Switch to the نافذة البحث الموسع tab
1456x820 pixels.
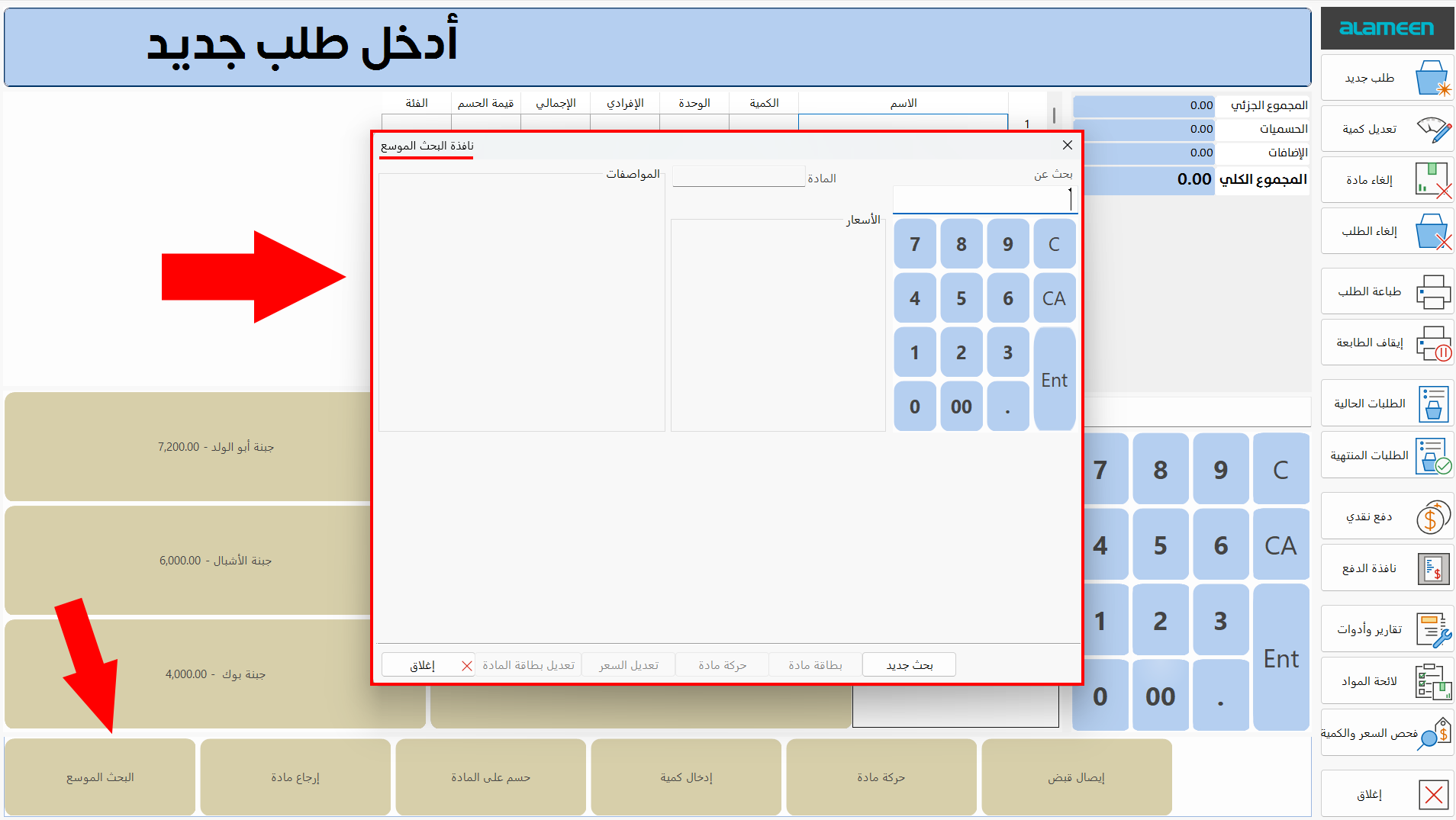pos(425,148)
